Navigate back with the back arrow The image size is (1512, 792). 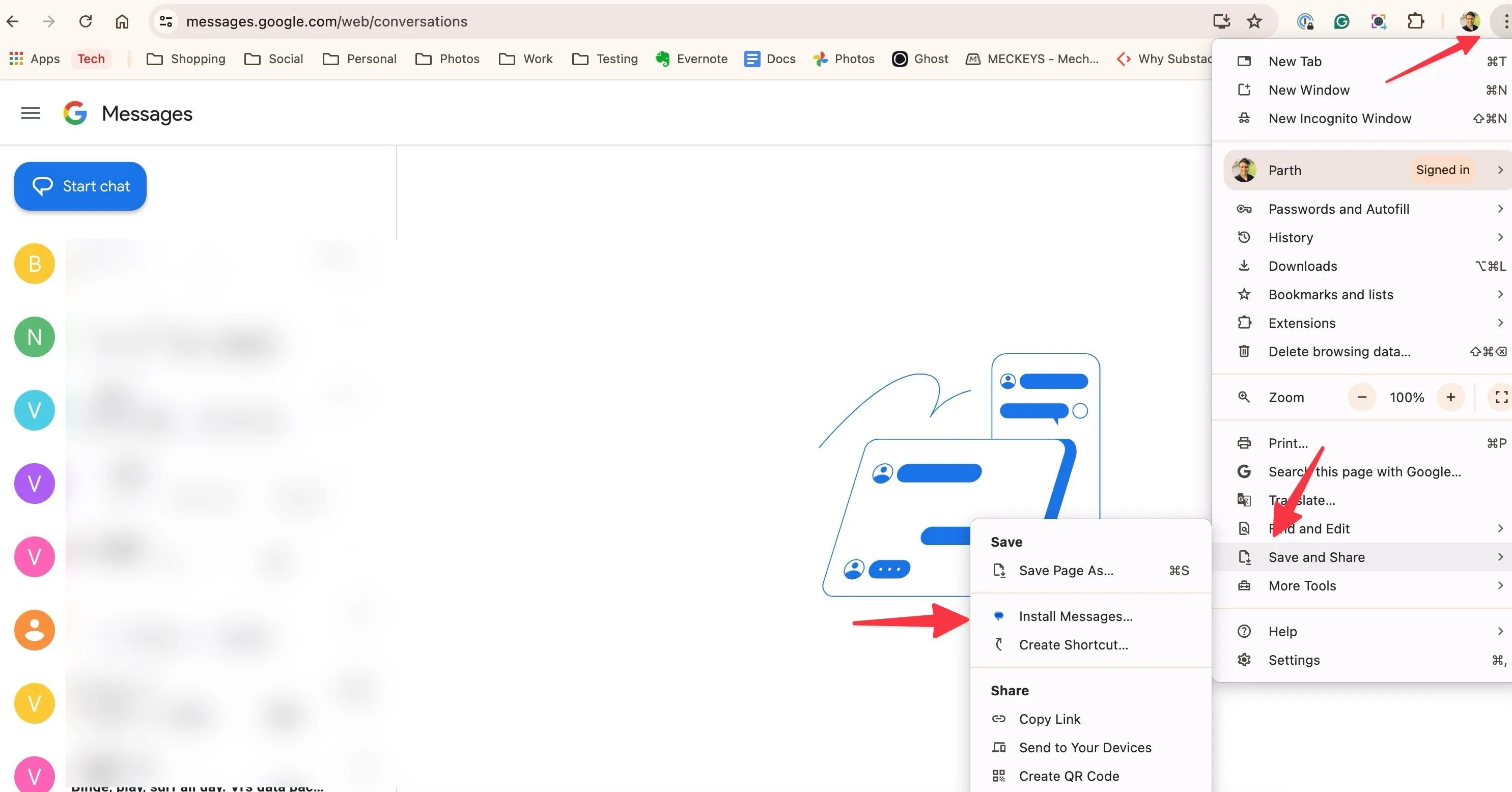point(13,21)
